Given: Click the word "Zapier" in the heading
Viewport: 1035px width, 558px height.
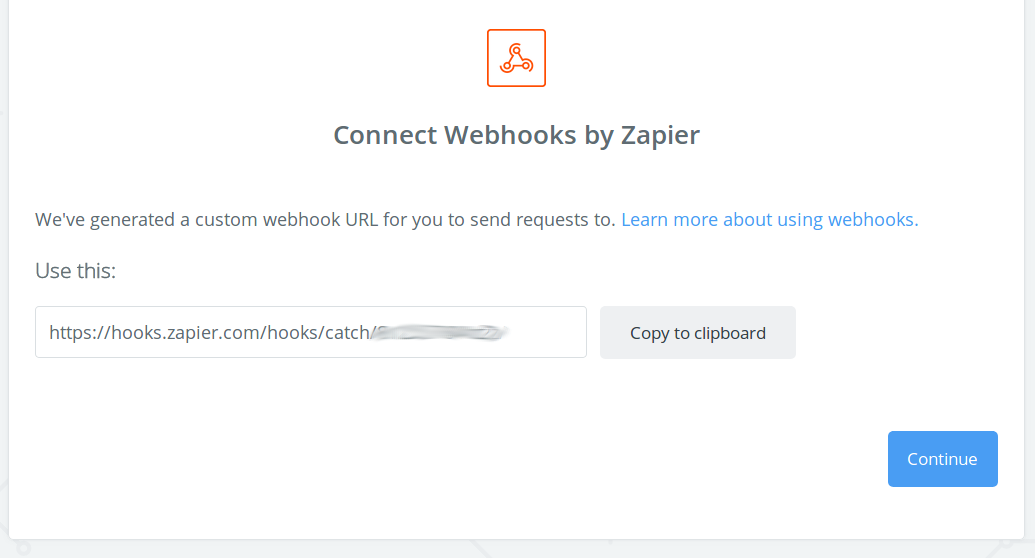Looking at the screenshot, I should 658,135.
